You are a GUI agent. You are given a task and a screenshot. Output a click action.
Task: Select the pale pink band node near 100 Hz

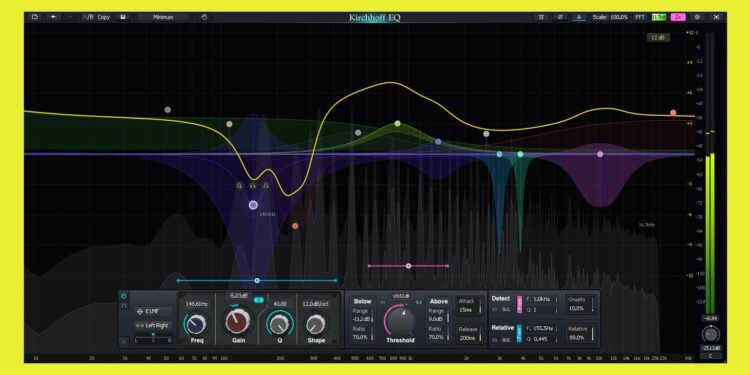tap(229, 124)
